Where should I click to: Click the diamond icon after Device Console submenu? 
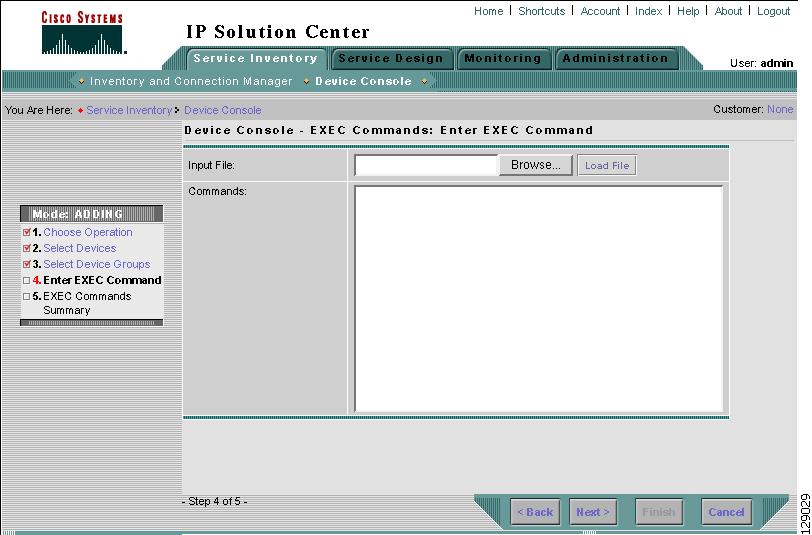click(425, 81)
